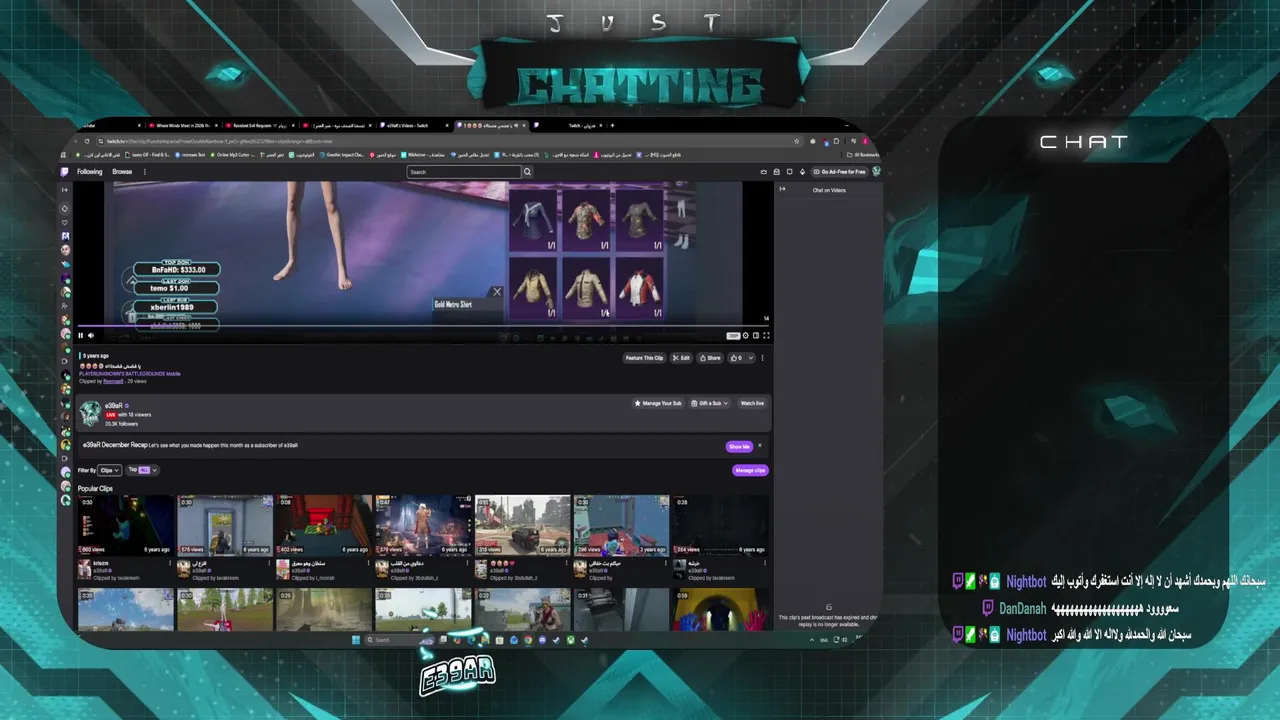The width and height of the screenshot is (1280, 720).
Task: Focus the Twitch search field
Action: point(464,172)
